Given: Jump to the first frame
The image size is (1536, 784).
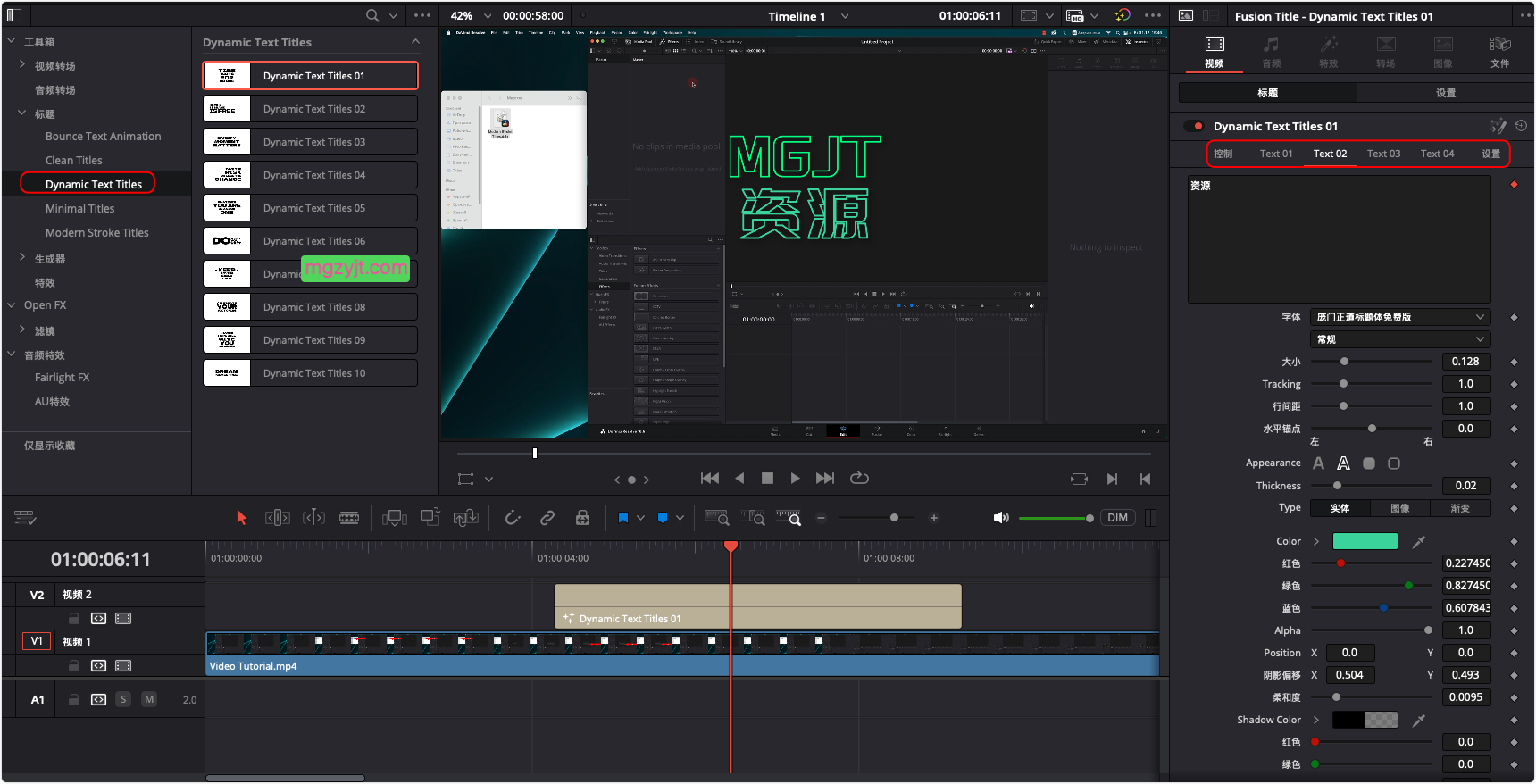Looking at the screenshot, I should point(710,479).
